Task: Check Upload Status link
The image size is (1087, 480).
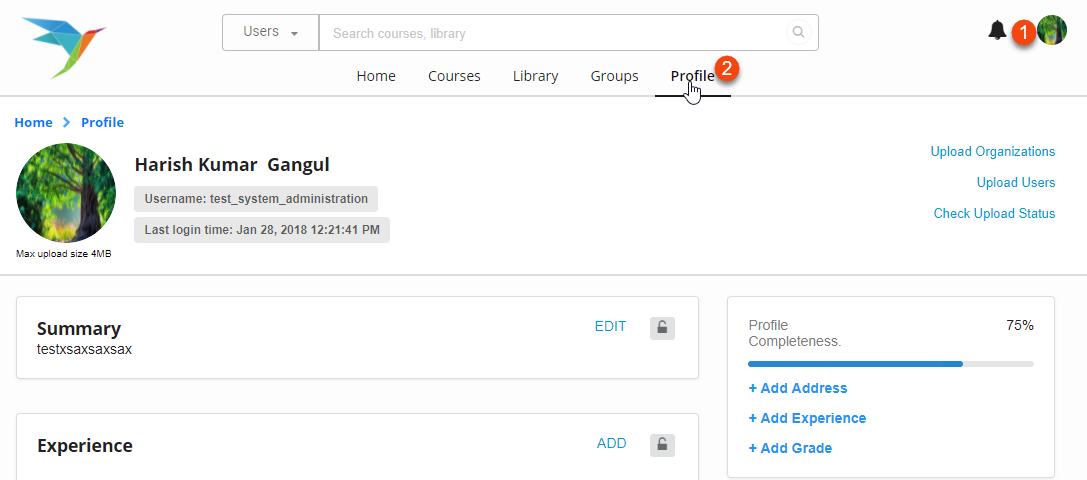Action: tap(994, 213)
